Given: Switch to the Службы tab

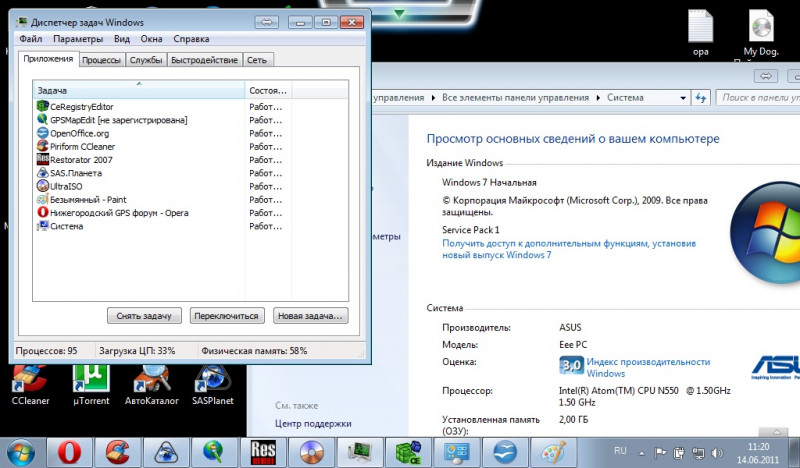Looking at the screenshot, I should 146,60.
